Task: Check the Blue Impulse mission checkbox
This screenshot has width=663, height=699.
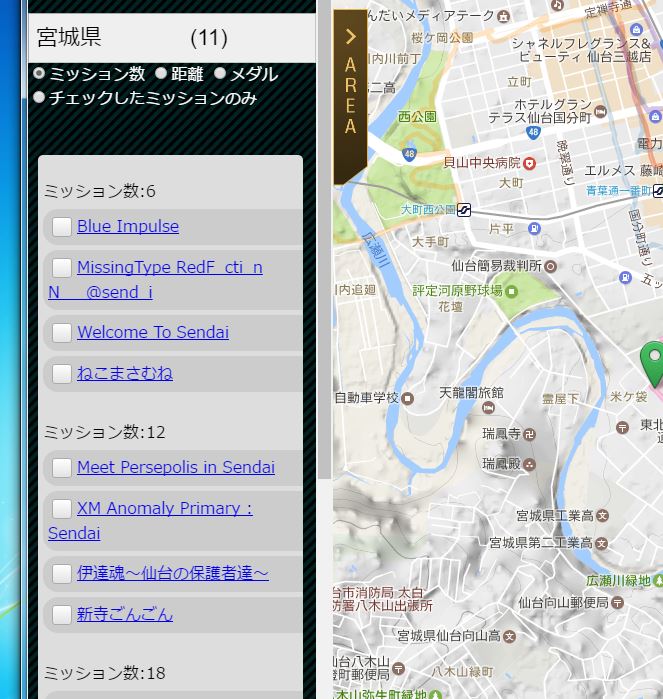Action: (x=62, y=226)
